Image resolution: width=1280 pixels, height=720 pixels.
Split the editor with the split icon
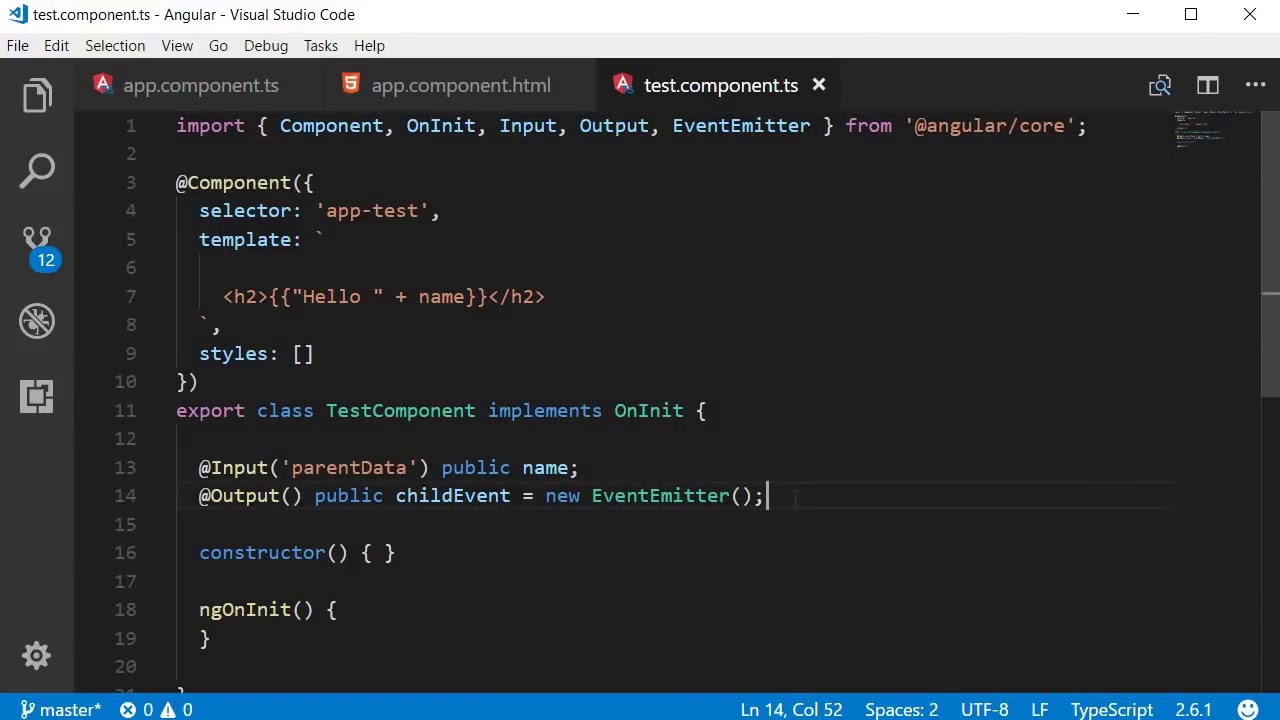click(1208, 86)
